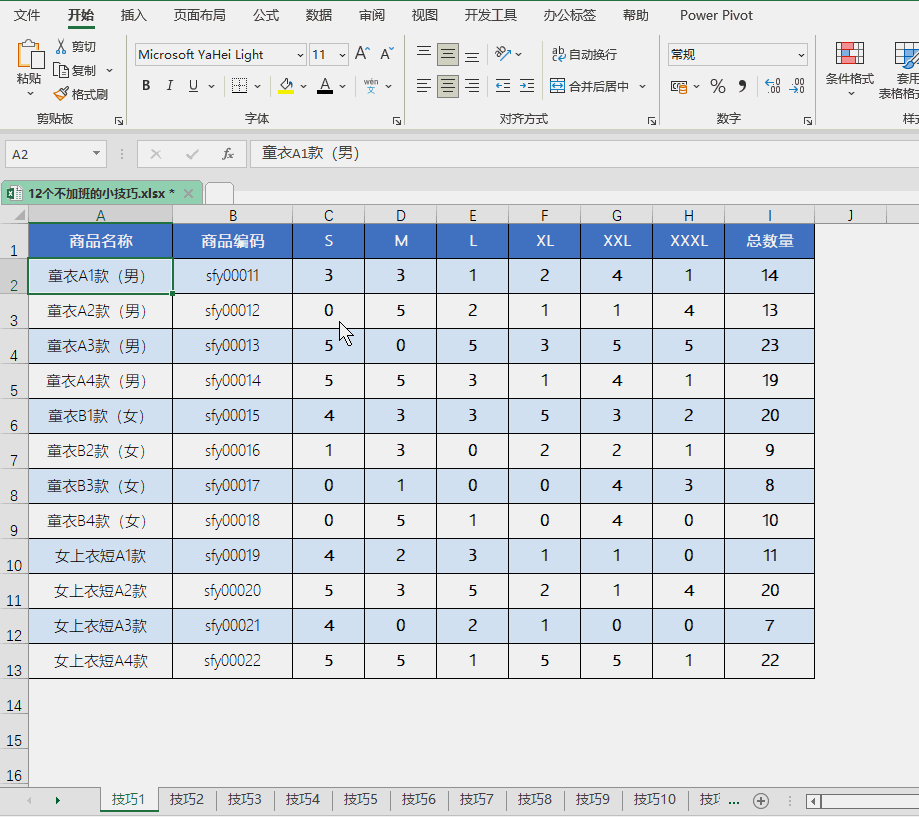Toggle Wrap Text (自动换行)
Screen dimensions: 919x817
pos(583,54)
